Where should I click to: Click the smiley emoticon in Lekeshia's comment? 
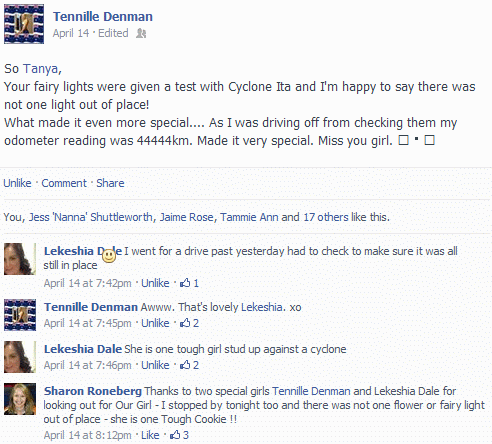pos(109,256)
